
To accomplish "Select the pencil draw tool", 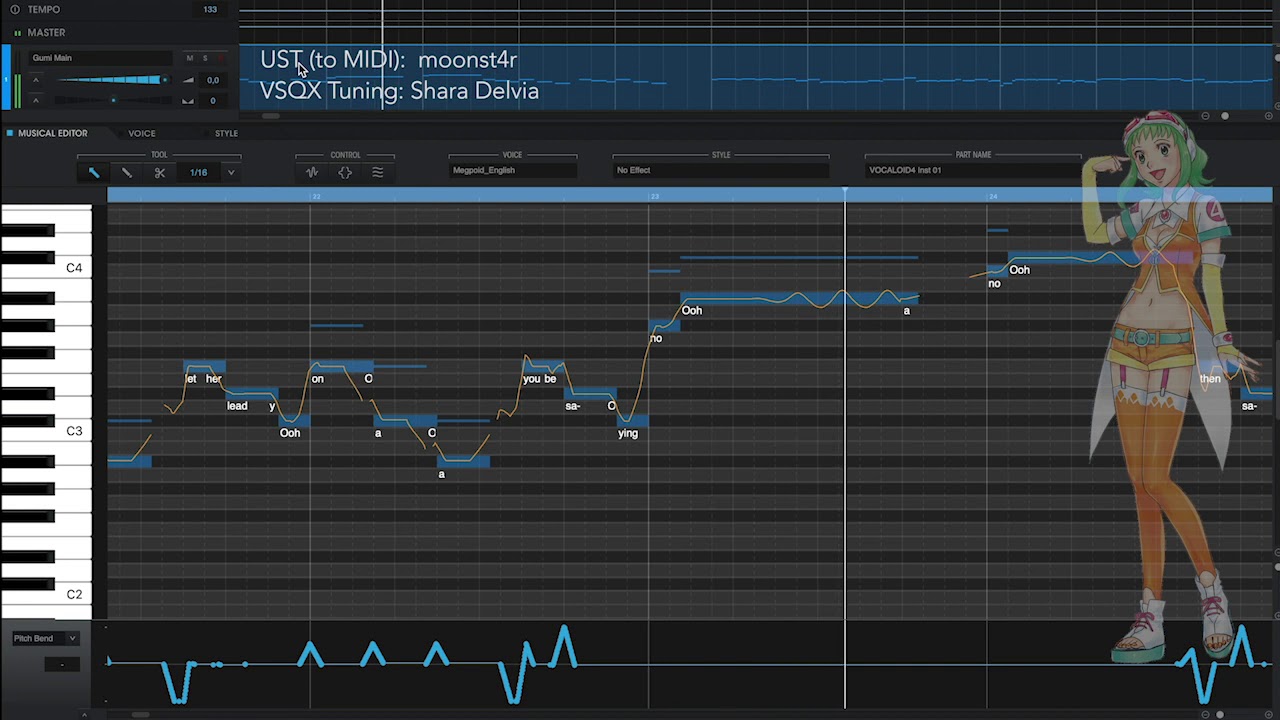I will 127,172.
